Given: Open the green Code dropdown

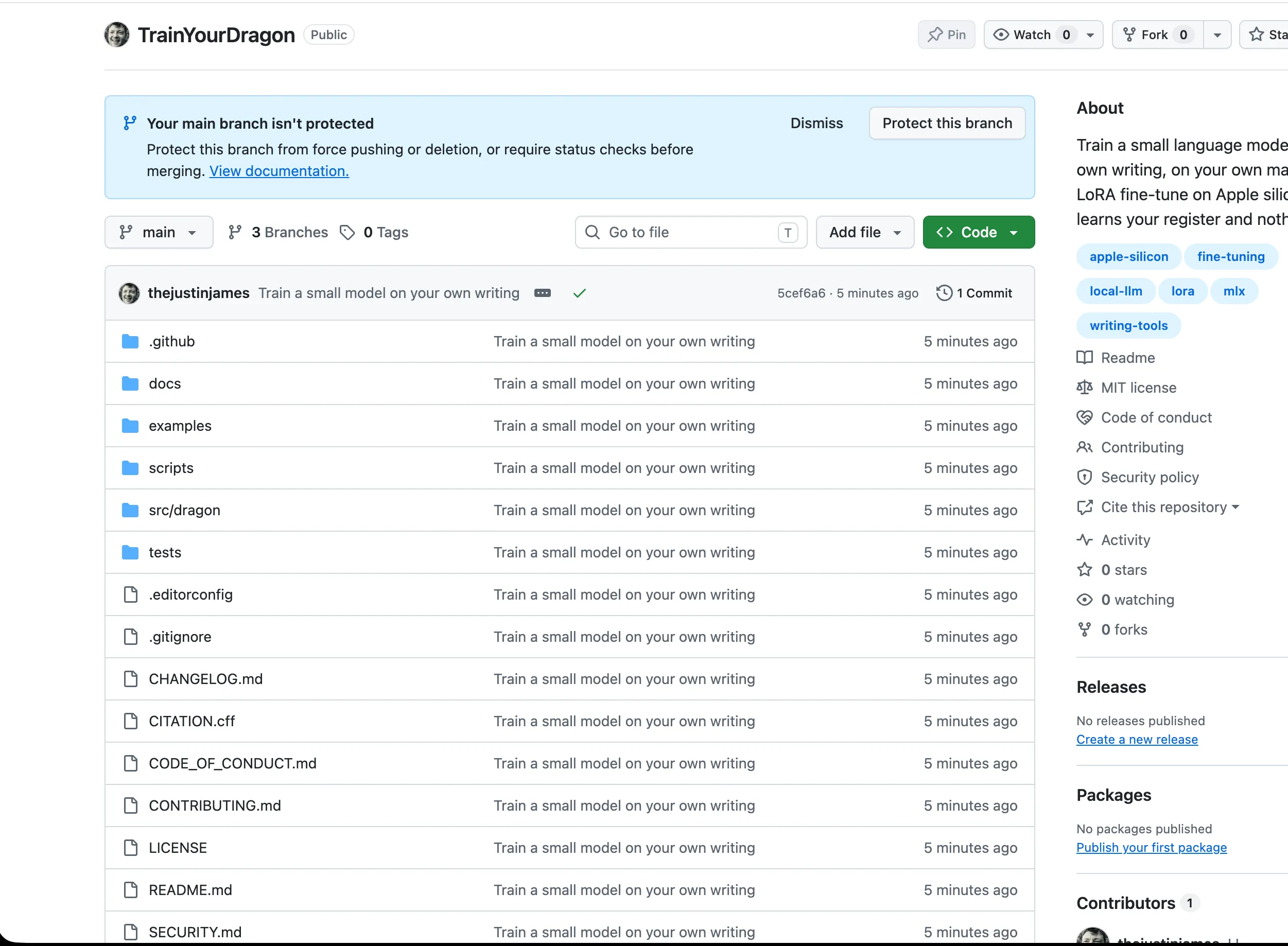Looking at the screenshot, I should click(979, 233).
